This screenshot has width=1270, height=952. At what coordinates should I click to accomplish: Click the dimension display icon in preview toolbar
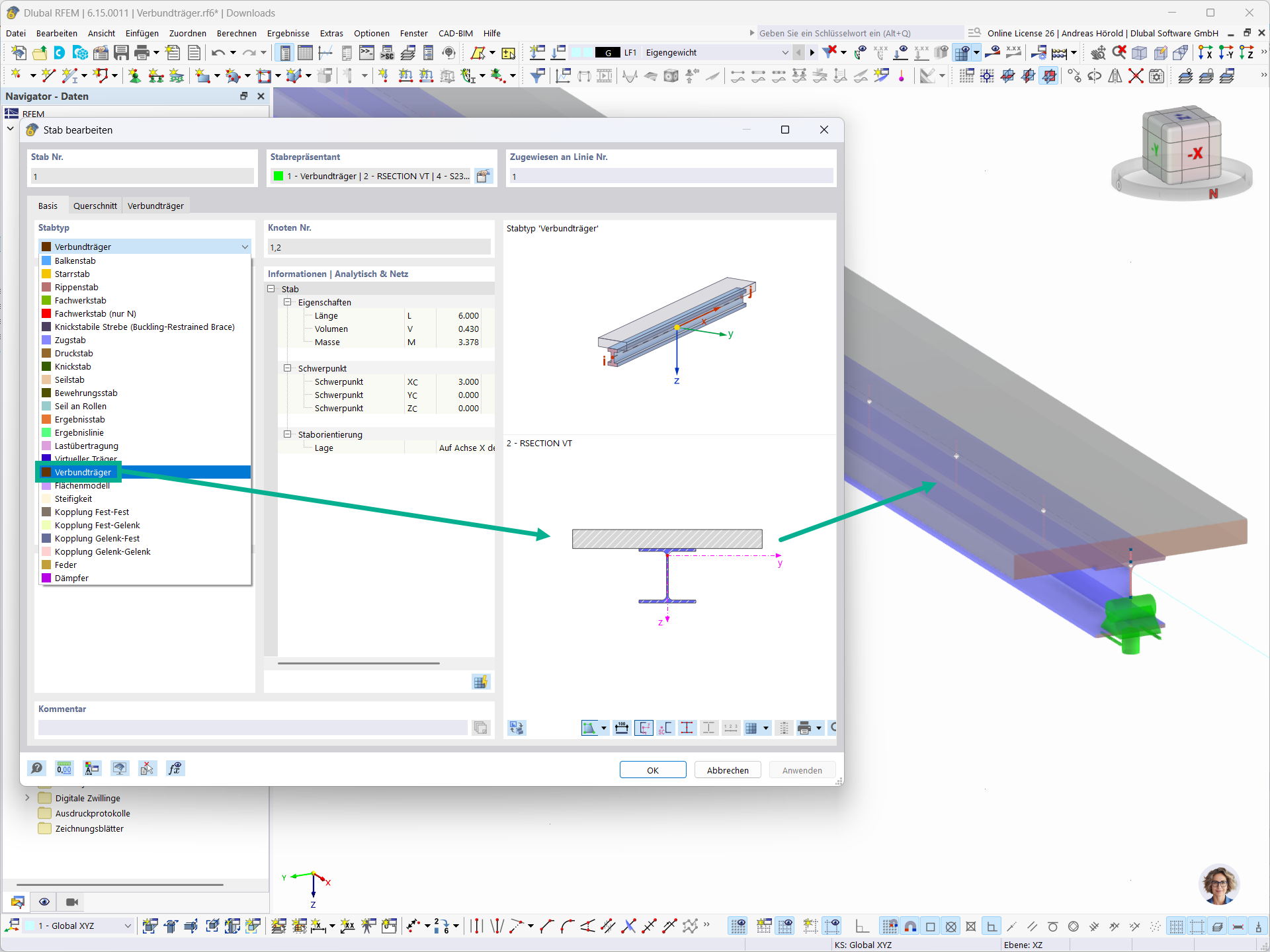(622, 728)
